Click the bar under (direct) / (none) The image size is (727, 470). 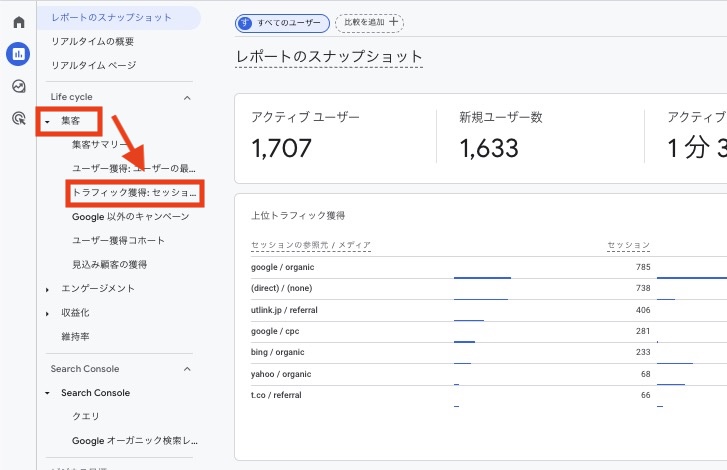pyautogui.click(x=481, y=299)
